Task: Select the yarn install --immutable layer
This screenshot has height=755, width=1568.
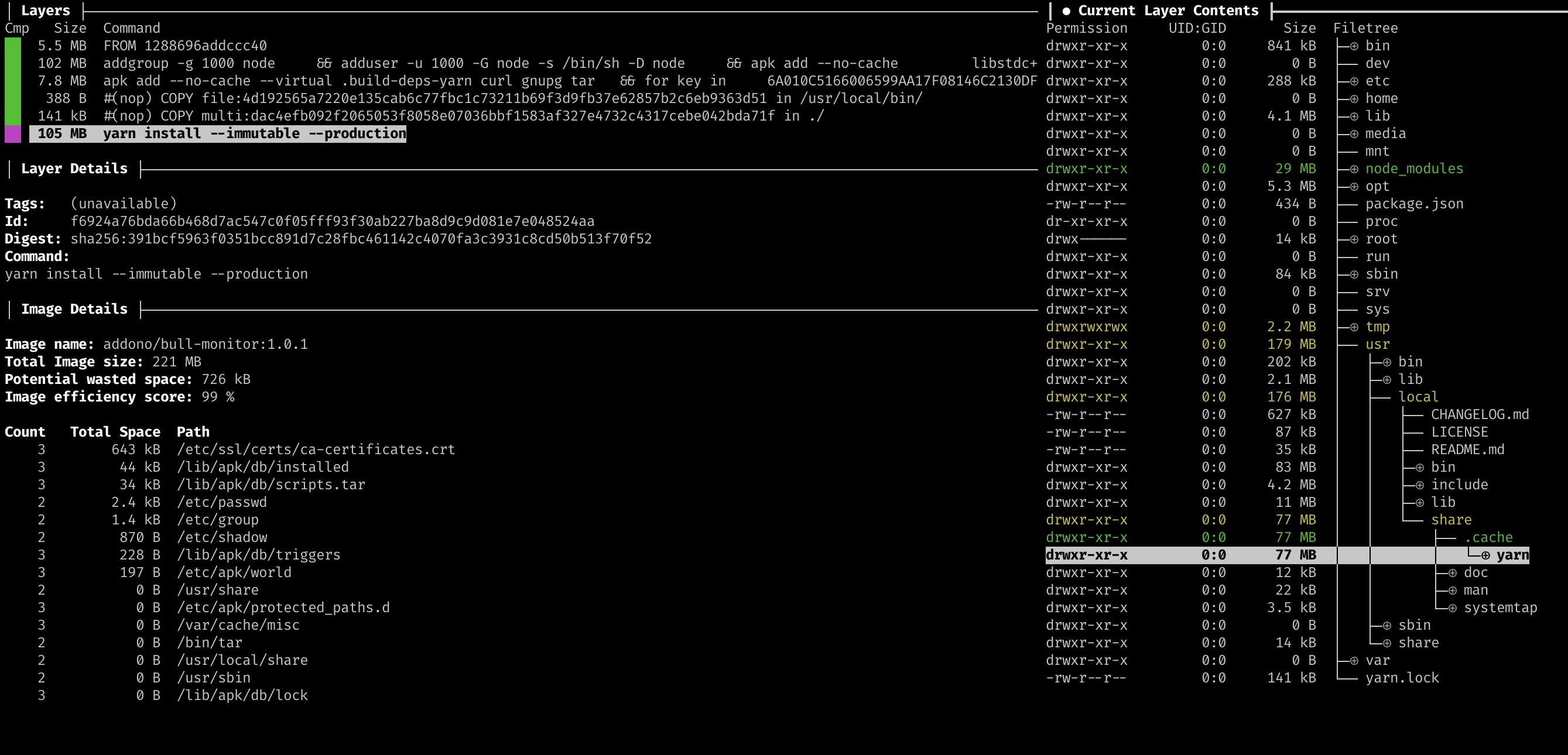Action: pyautogui.click(x=218, y=134)
